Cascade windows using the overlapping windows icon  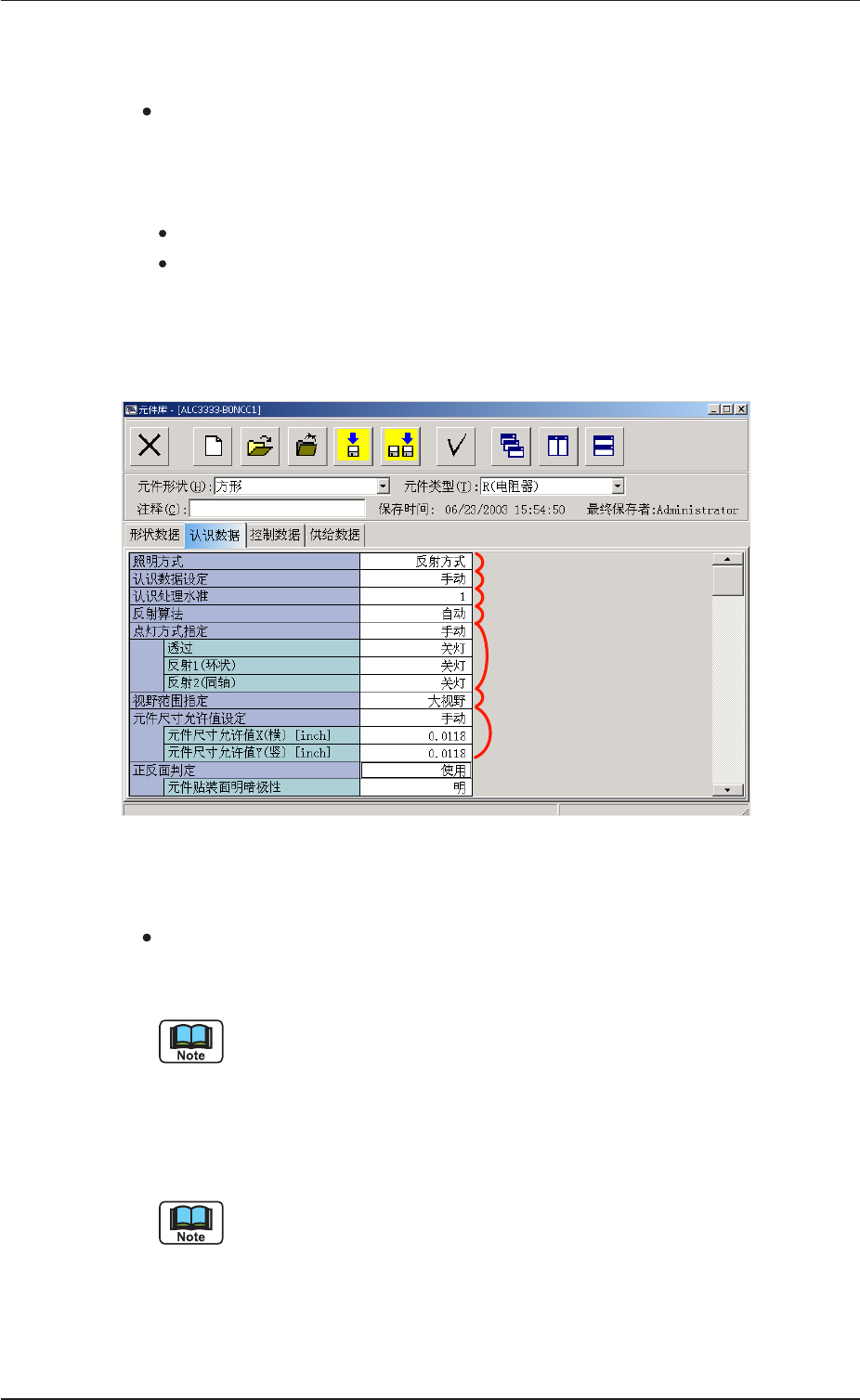click(x=511, y=447)
